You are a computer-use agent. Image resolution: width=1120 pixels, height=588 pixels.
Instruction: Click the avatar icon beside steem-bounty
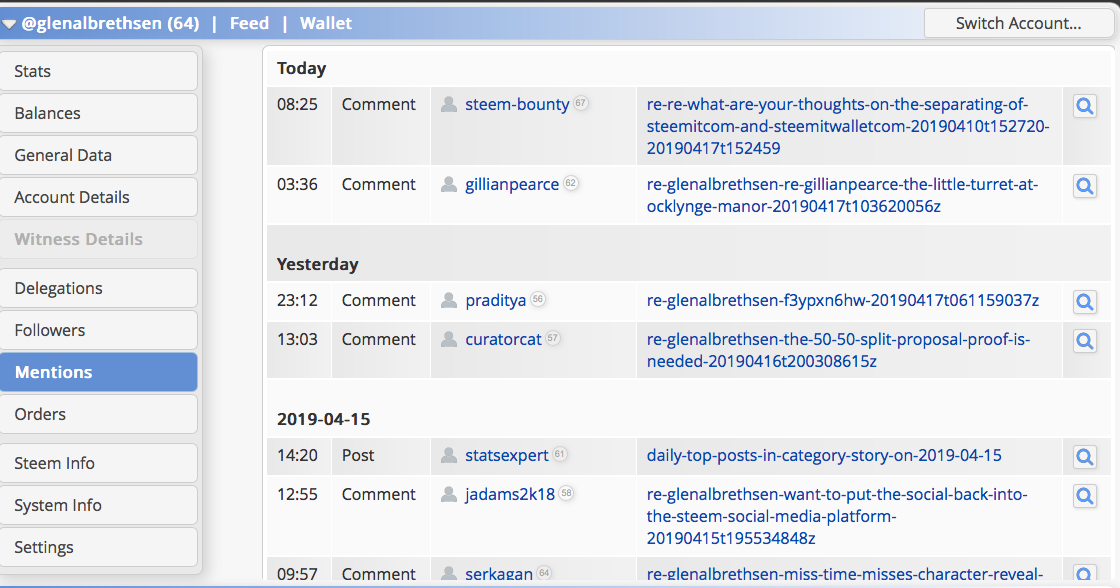pyautogui.click(x=449, y=104)
